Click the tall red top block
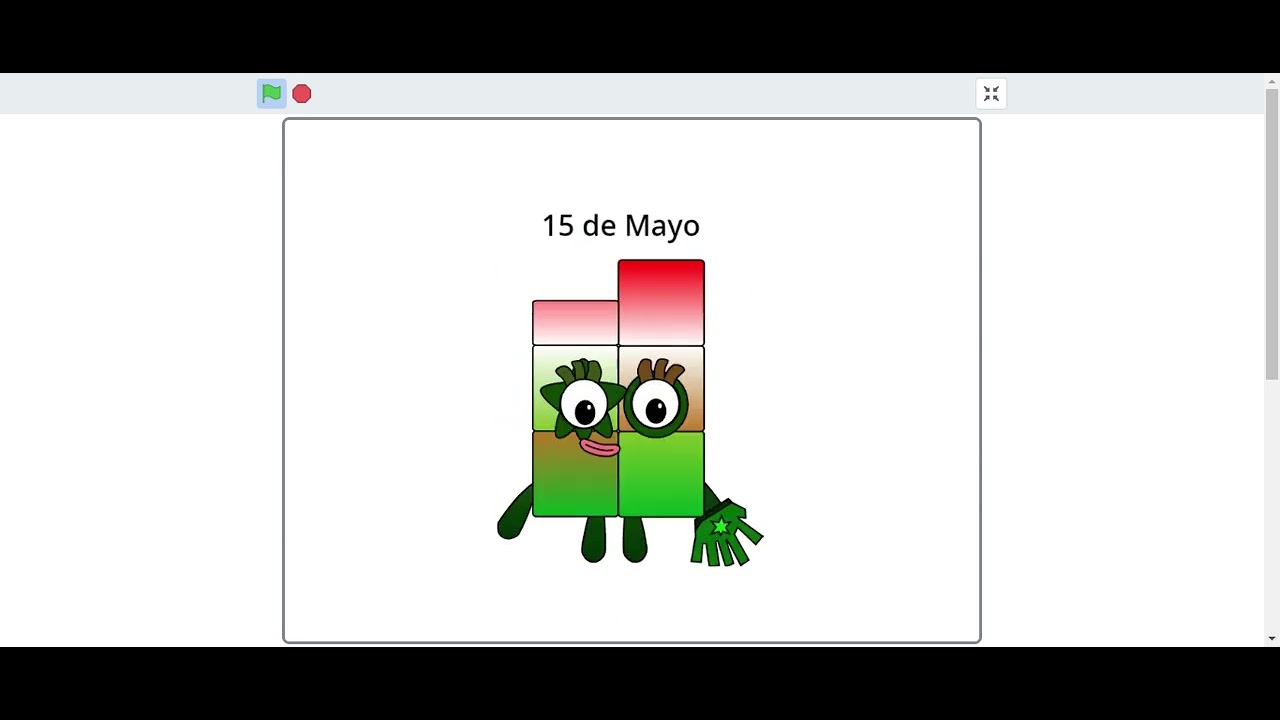 click(x=661, y=302)
